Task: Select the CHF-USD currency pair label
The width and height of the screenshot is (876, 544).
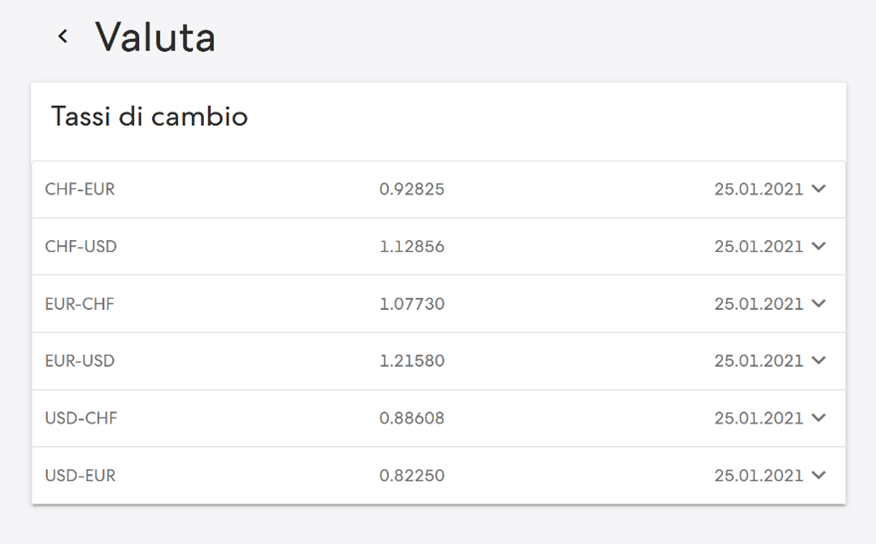Action: (81, 246)
